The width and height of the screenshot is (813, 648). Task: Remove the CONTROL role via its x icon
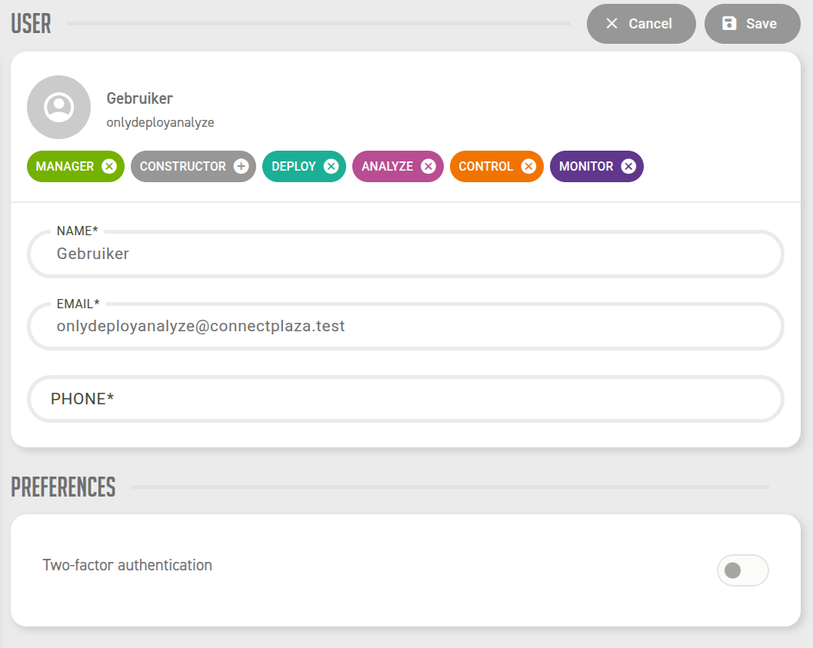pos(528,166)
